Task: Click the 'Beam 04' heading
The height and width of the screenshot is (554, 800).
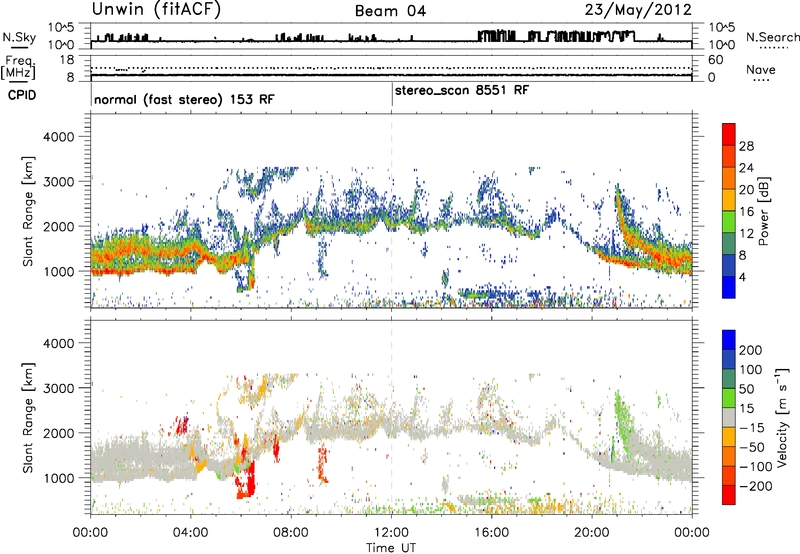Action: click(390, 11)
